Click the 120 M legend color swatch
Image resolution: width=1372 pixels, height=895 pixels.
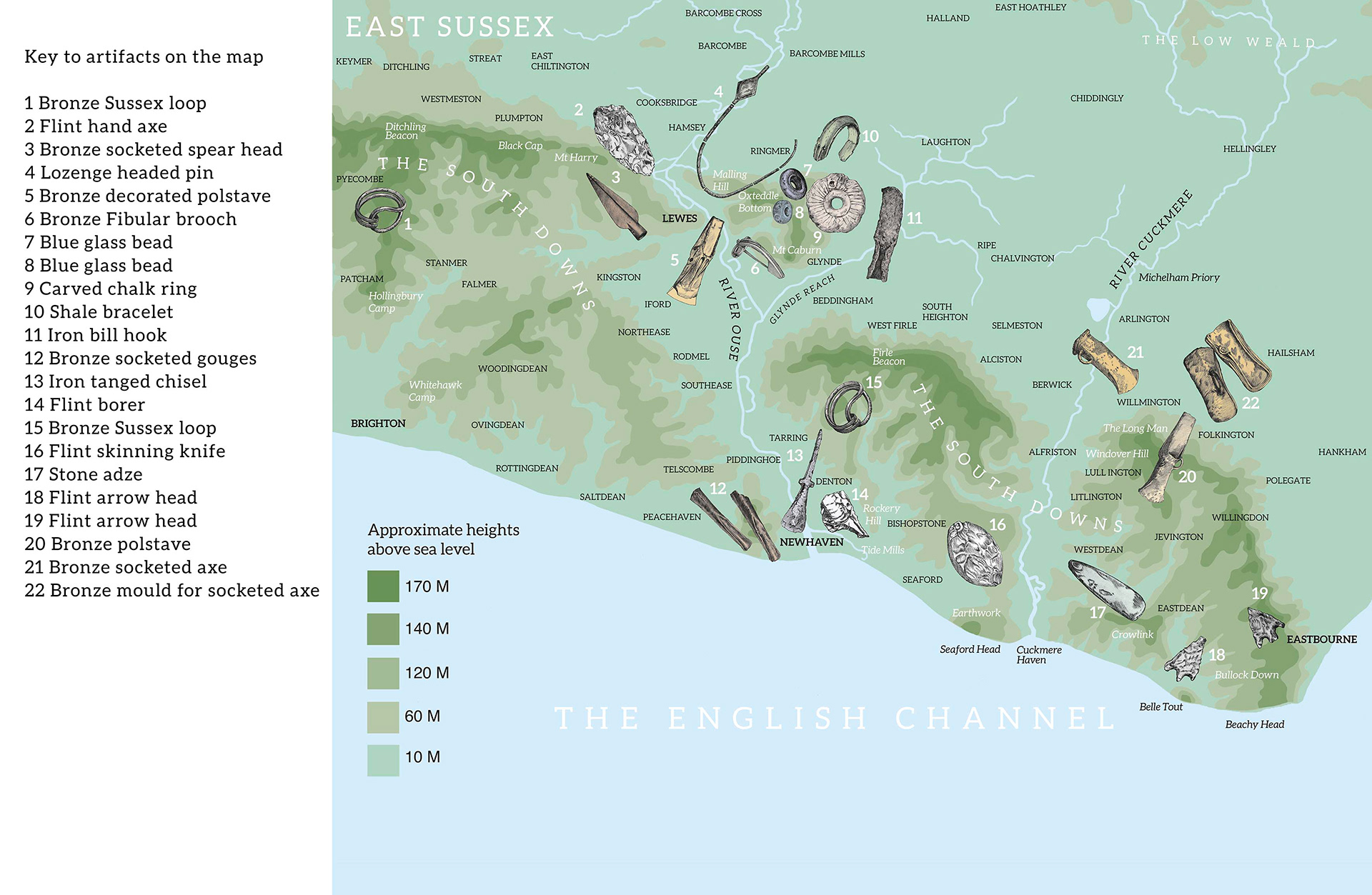click(383, 673)
